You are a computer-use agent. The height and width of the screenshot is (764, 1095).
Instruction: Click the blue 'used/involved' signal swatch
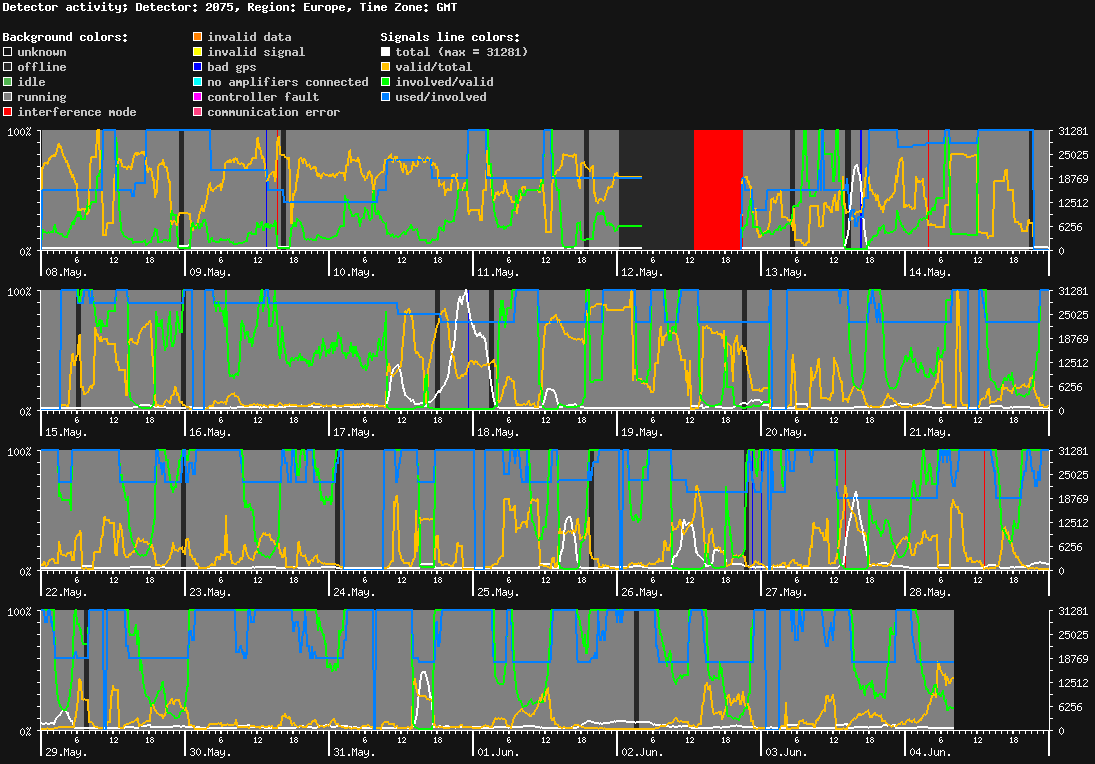[x=385, y=97]
